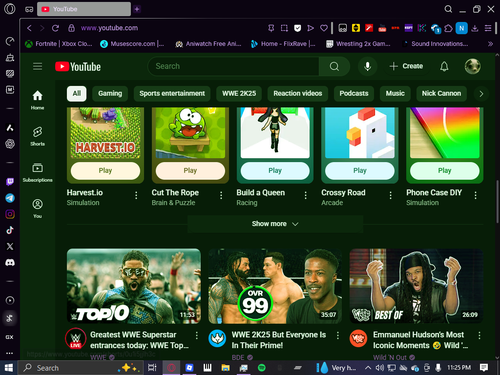Start voice search with the microphone icon
The image size is (500, 375).
[367, 66]
